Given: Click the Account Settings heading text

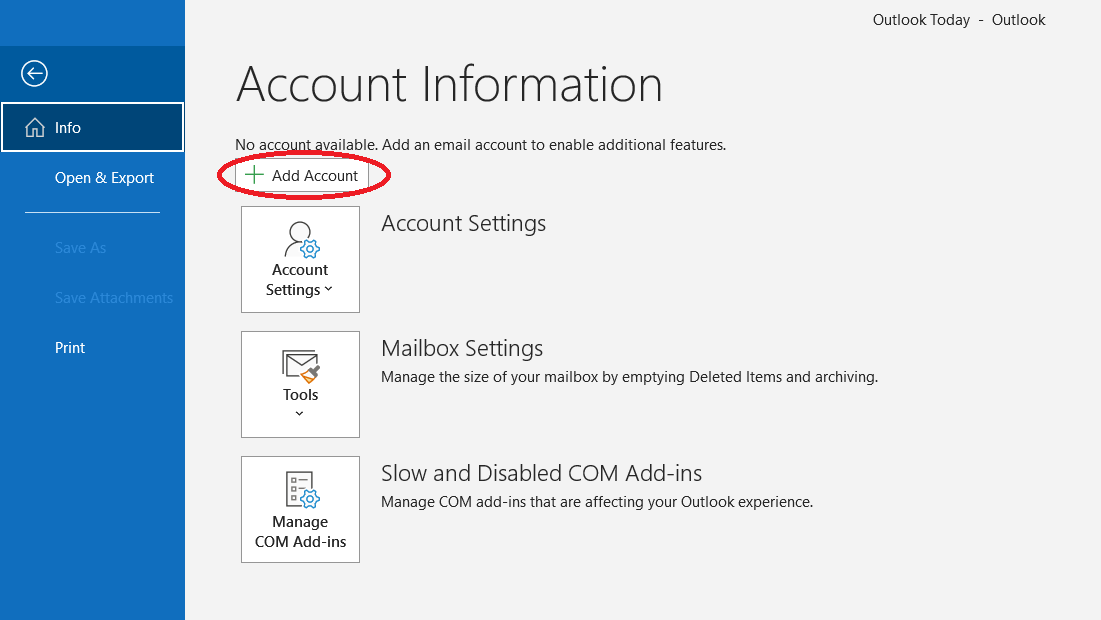Looking at the screenshot, I should pos(463,223).
